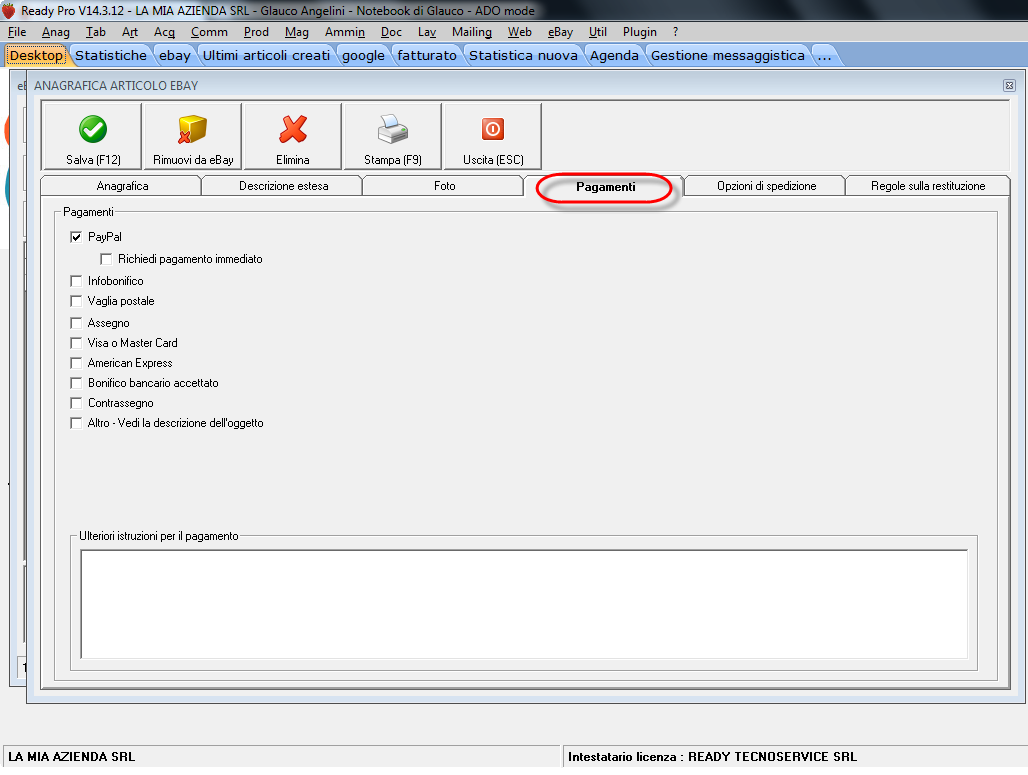Viewport: 1028px width, 775px height.
Task: Open Gestione messaggistica workspace tab
Action: (728, 56)
